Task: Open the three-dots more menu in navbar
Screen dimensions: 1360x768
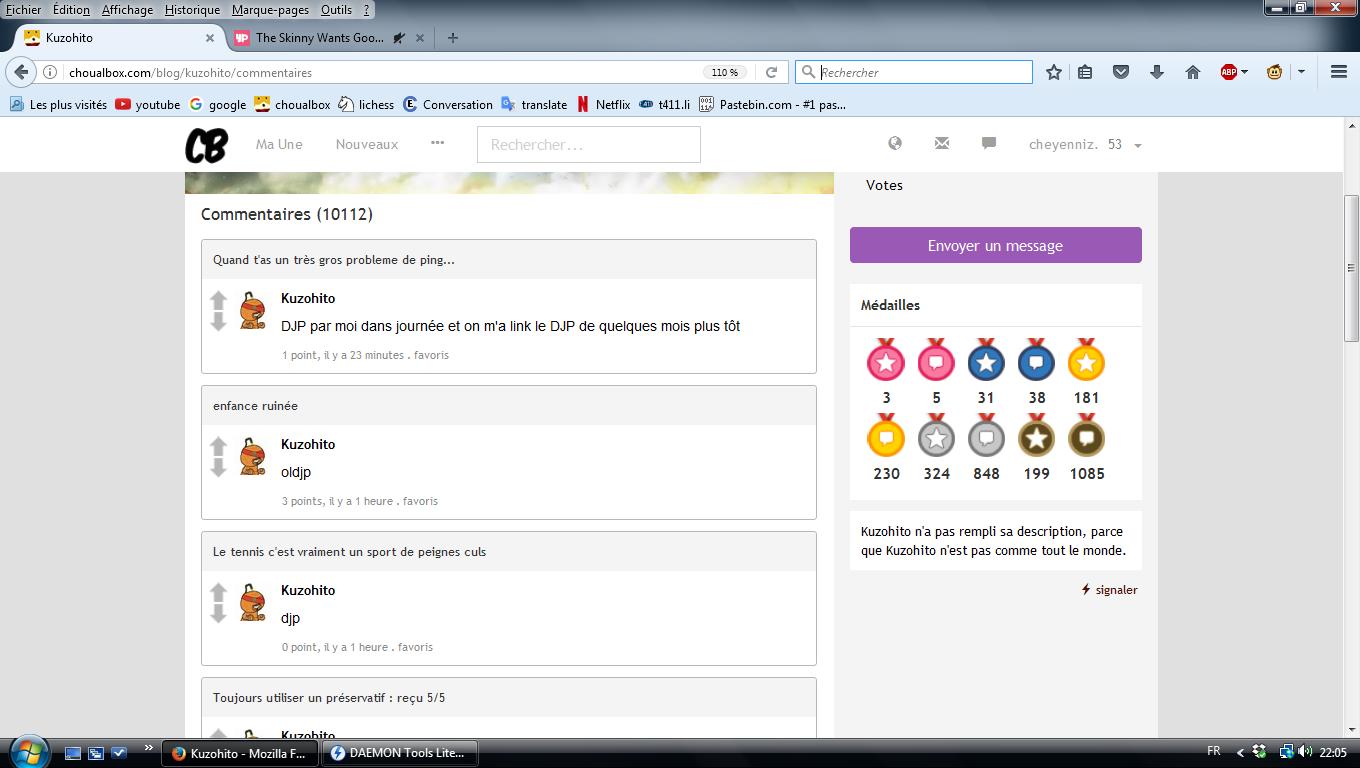Action: click(x=437, y=143)
